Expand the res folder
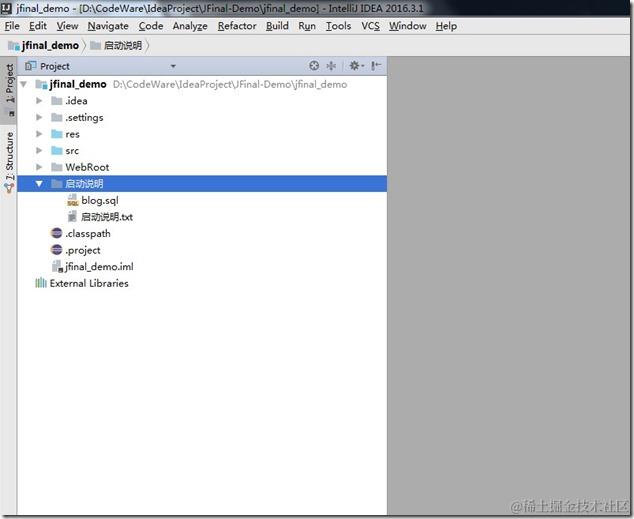Screen dimensions: 634x519 [x=39, y=134]
